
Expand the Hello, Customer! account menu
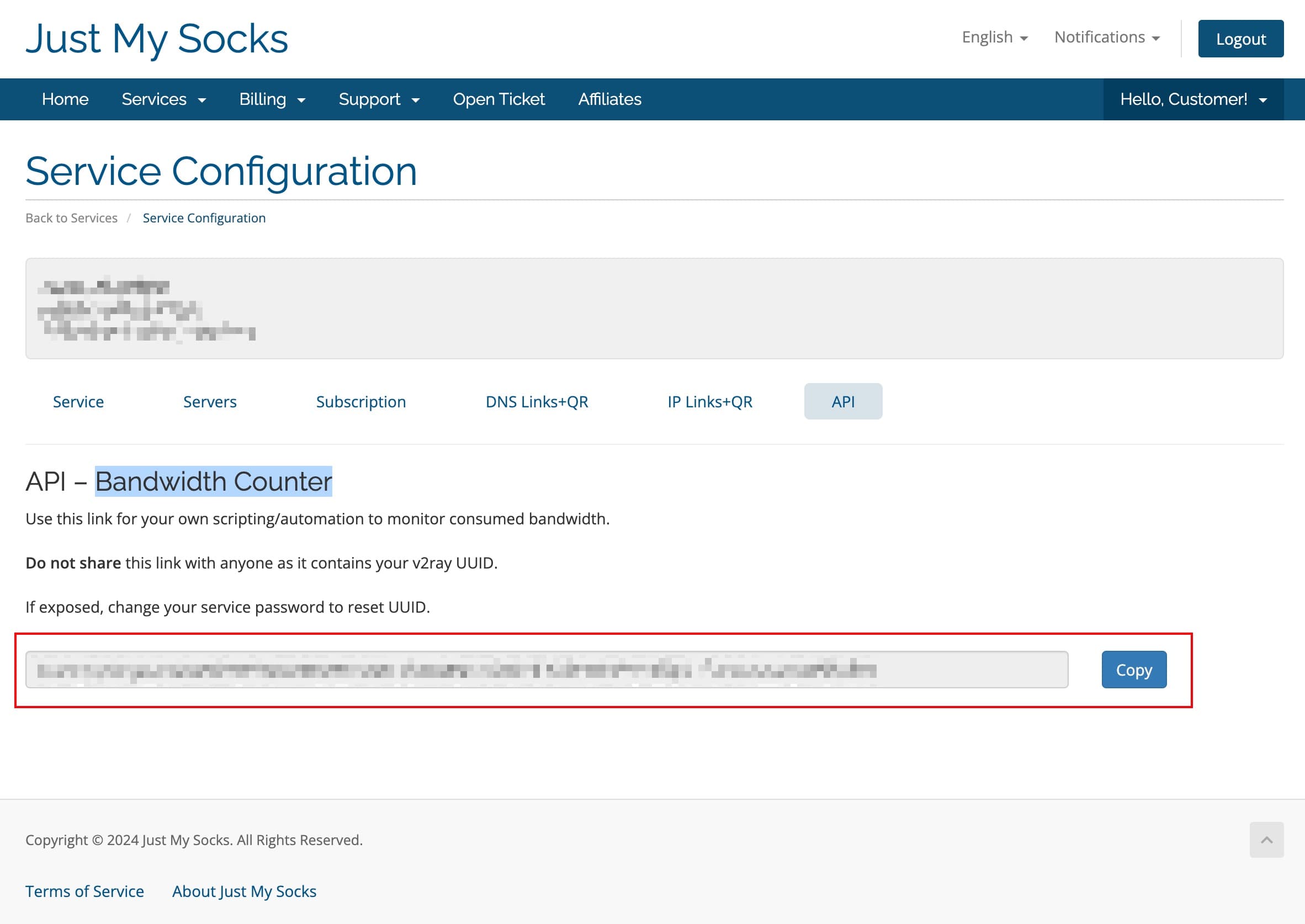pyautogui.click(x=1193, y=99)
